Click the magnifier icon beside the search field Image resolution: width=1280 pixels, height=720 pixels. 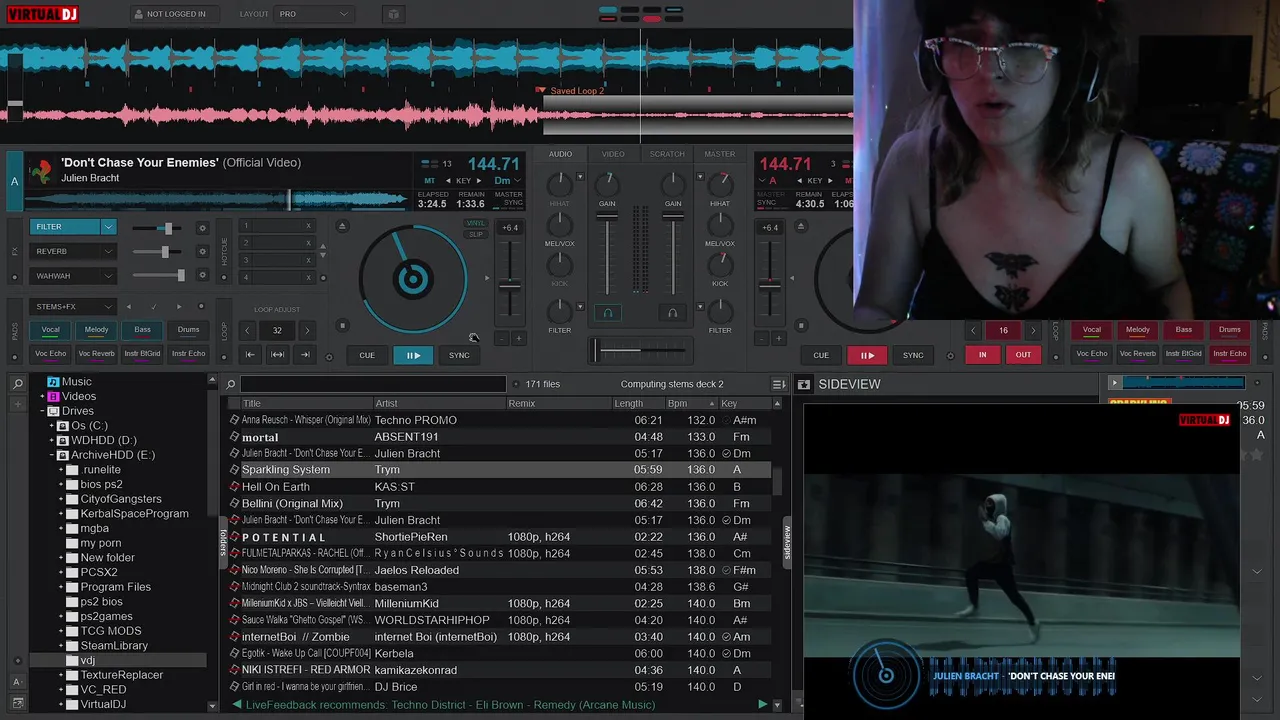tap(231, 384)
